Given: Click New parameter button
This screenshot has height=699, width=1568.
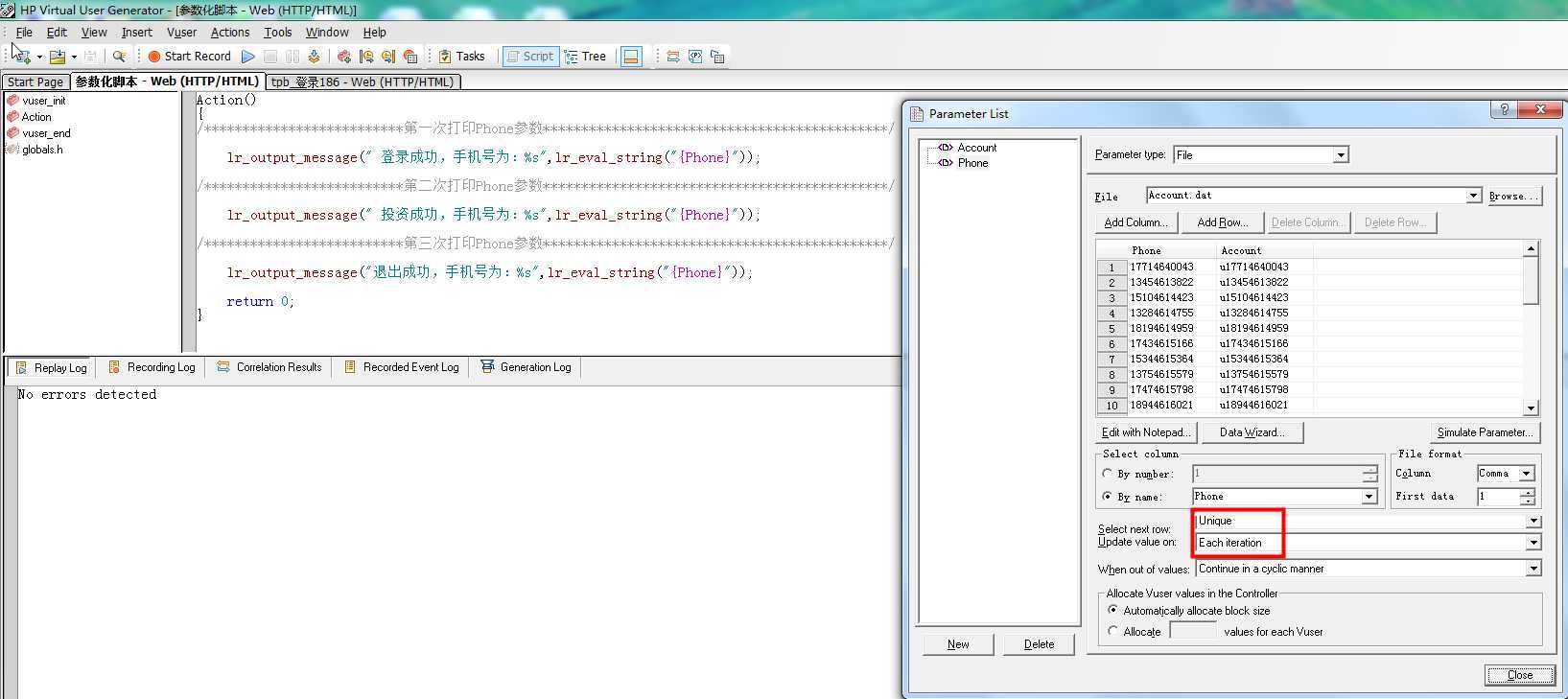Looking at the screenshot, I should coord(958,644).
